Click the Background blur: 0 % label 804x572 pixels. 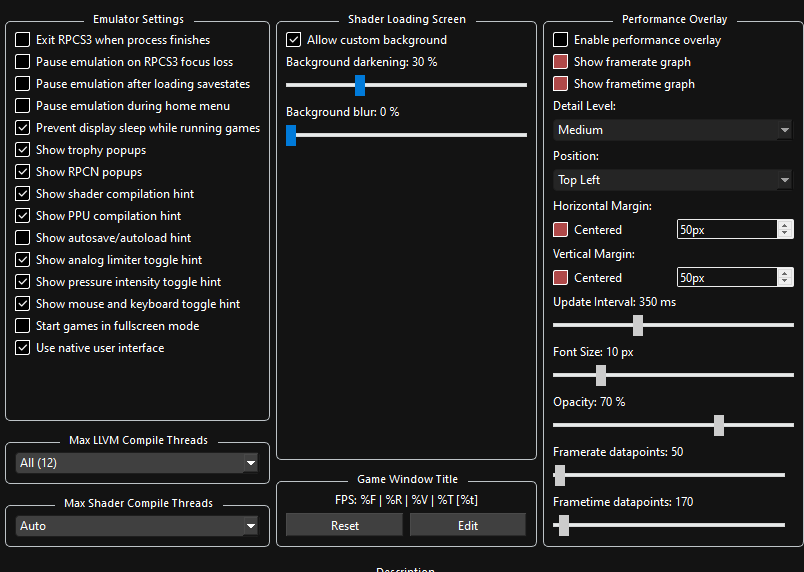(343, 112)
